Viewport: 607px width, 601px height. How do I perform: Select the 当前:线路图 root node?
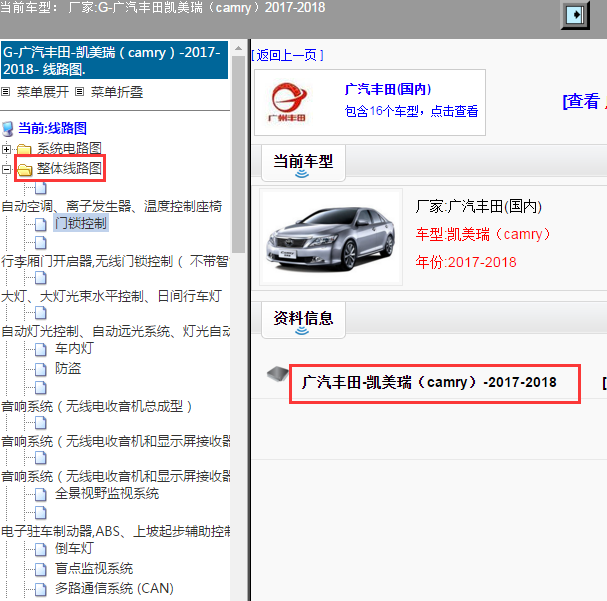point(52,128)
